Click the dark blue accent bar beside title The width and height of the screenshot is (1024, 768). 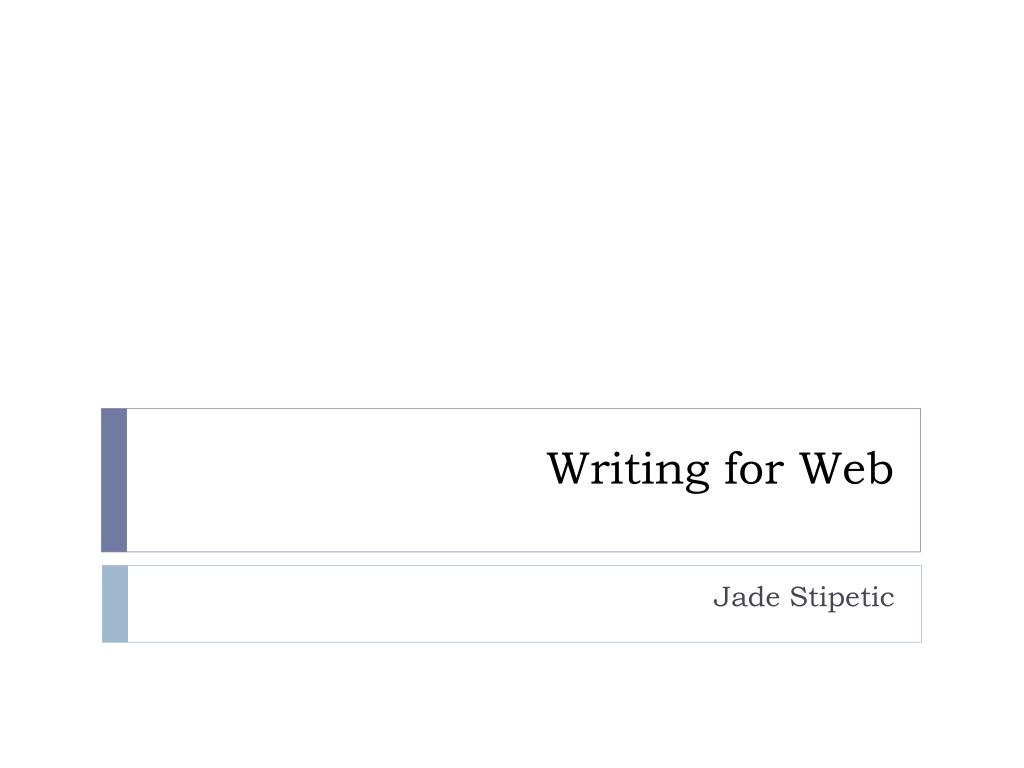pyautogui.click(x=114, y=480)
